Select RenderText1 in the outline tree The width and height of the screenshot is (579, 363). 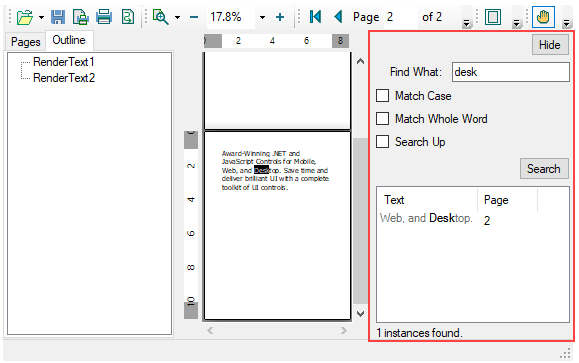click(64, 62)
